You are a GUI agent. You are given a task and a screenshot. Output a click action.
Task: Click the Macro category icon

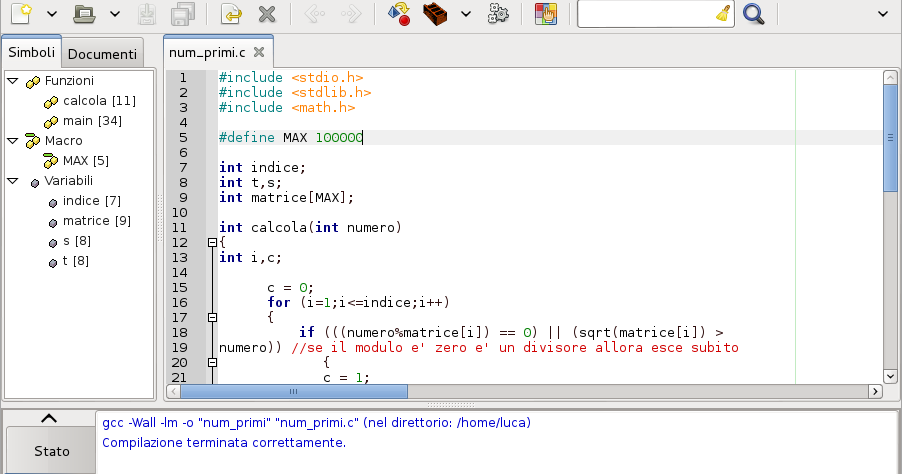tap(33, 141)
